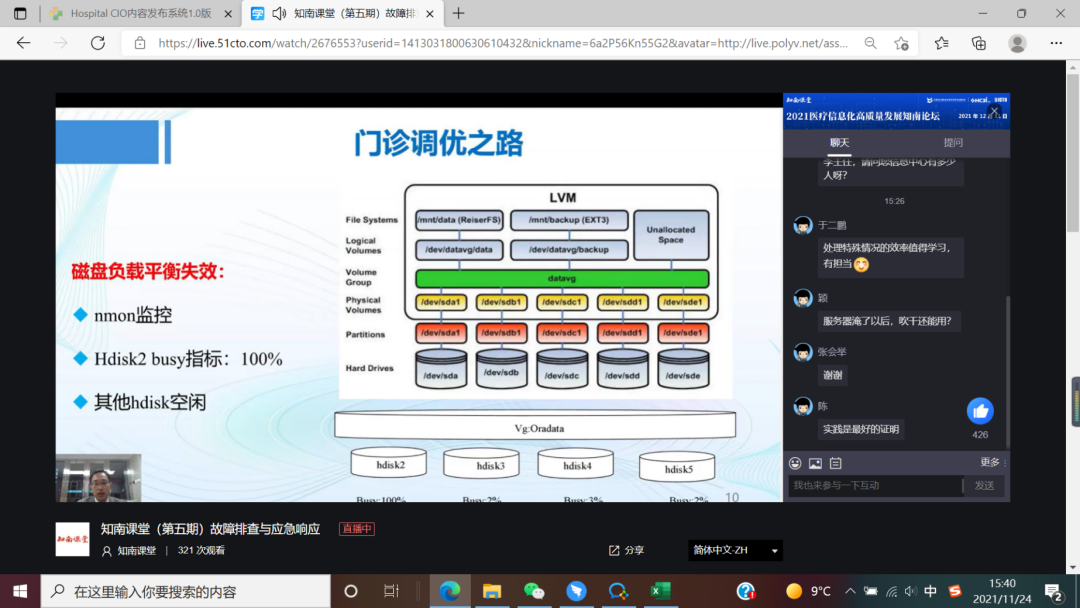Click the chat message input field

tap(875, 485)
